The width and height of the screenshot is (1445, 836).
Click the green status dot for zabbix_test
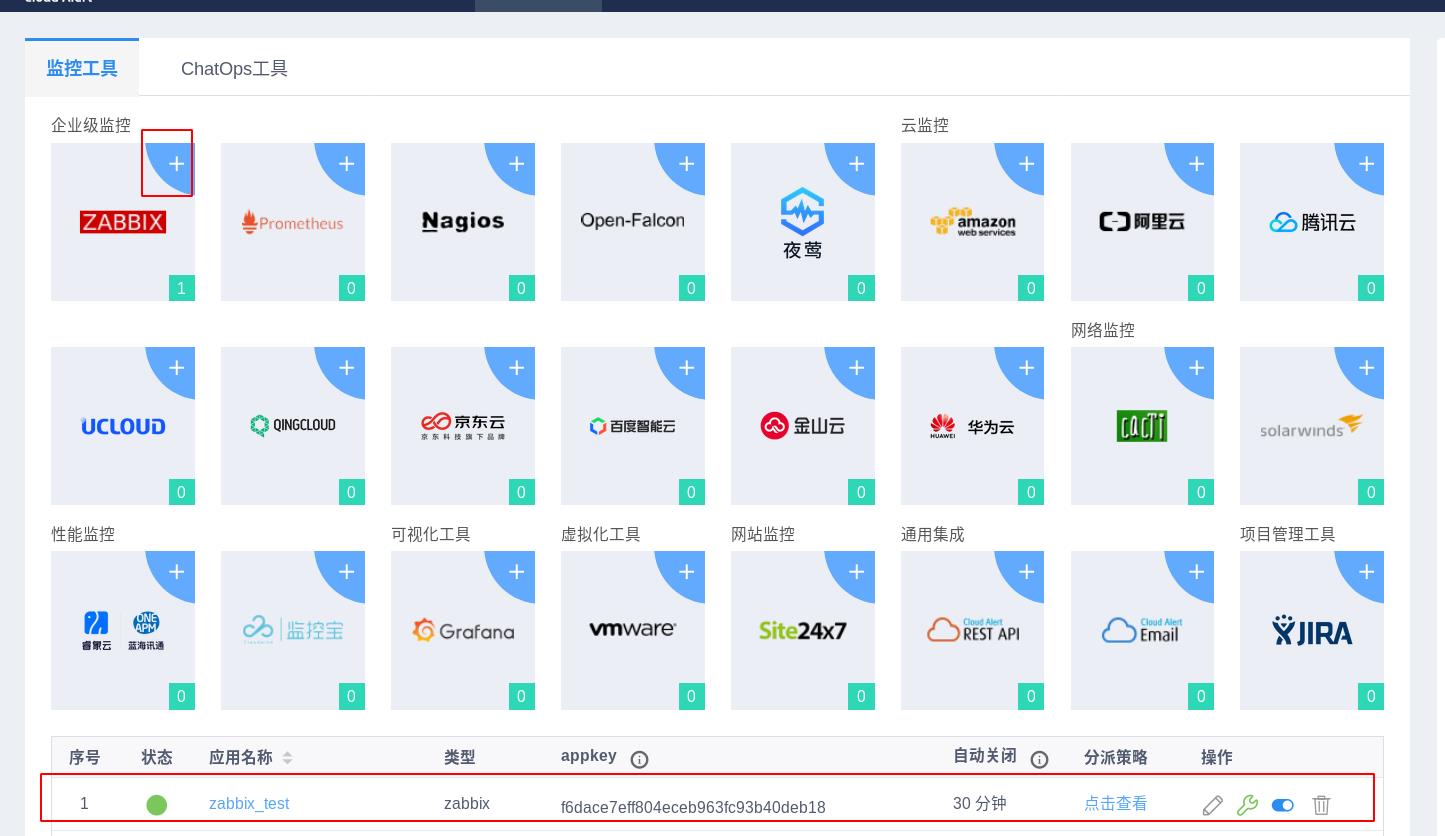point(157,805)
